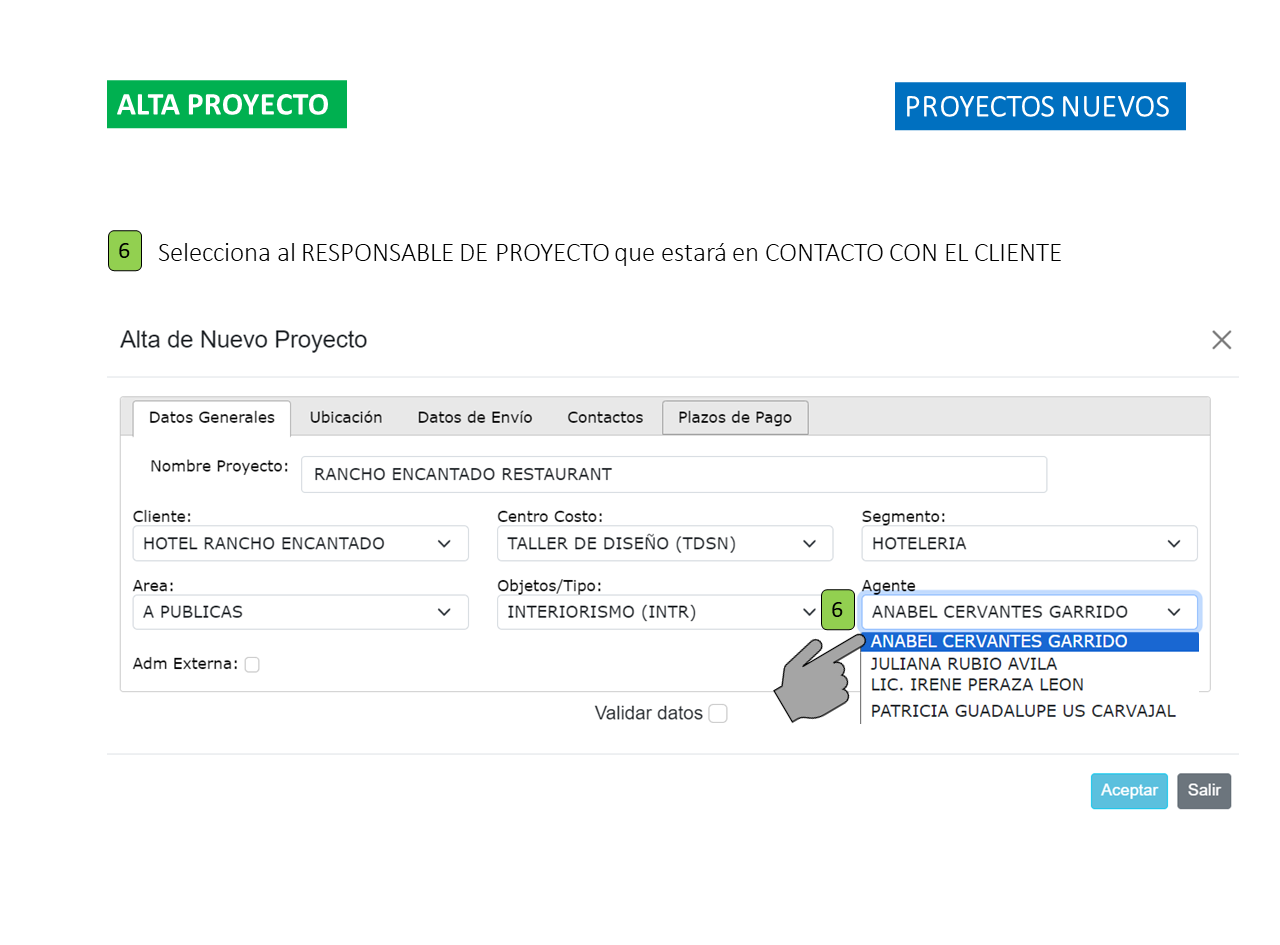1280x945 pixels.
Task: Expand the Cliente dropdown
Action: [300, 544]
